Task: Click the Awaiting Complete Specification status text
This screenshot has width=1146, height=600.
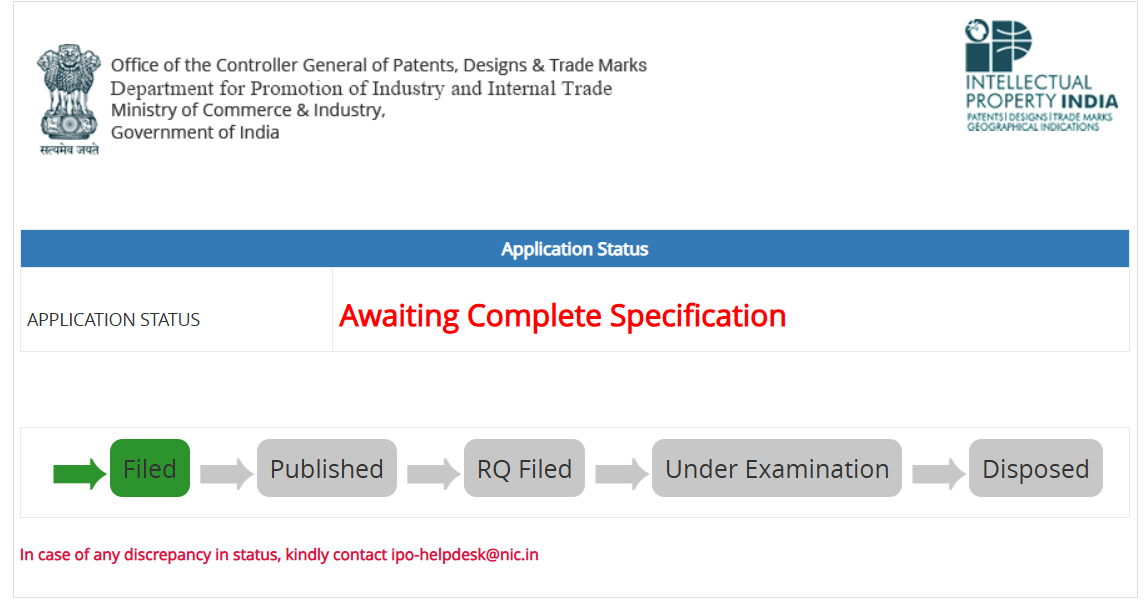Action: tap(562, 316)
